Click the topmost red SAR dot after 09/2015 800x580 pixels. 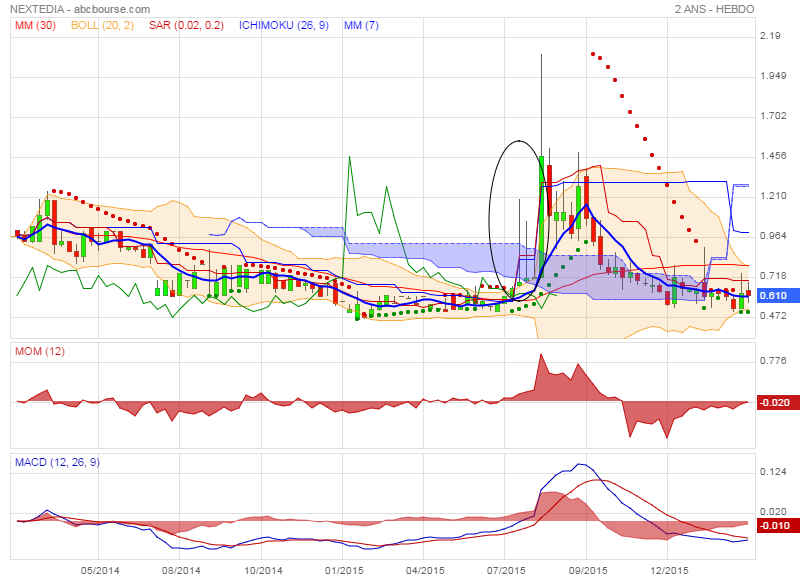coord(592,54)
